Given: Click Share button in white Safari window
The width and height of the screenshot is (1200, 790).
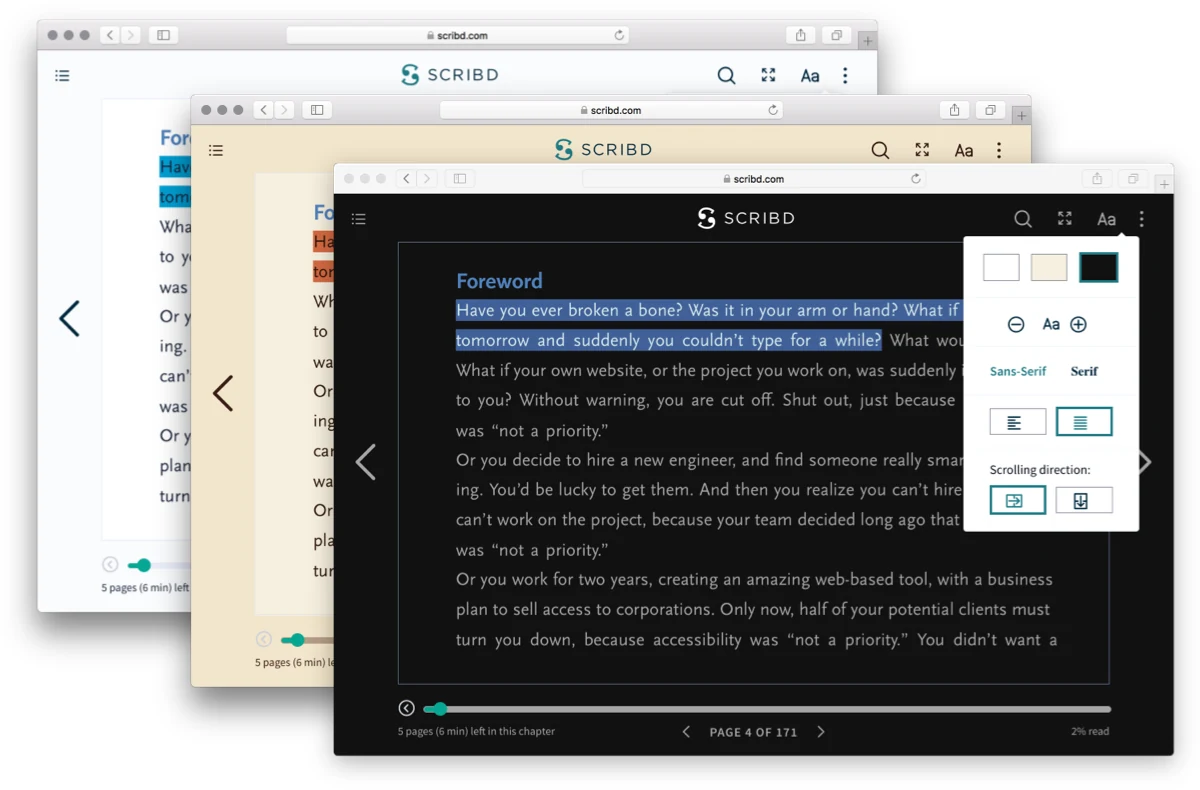Looking at the screenshot, I should 800,35.
